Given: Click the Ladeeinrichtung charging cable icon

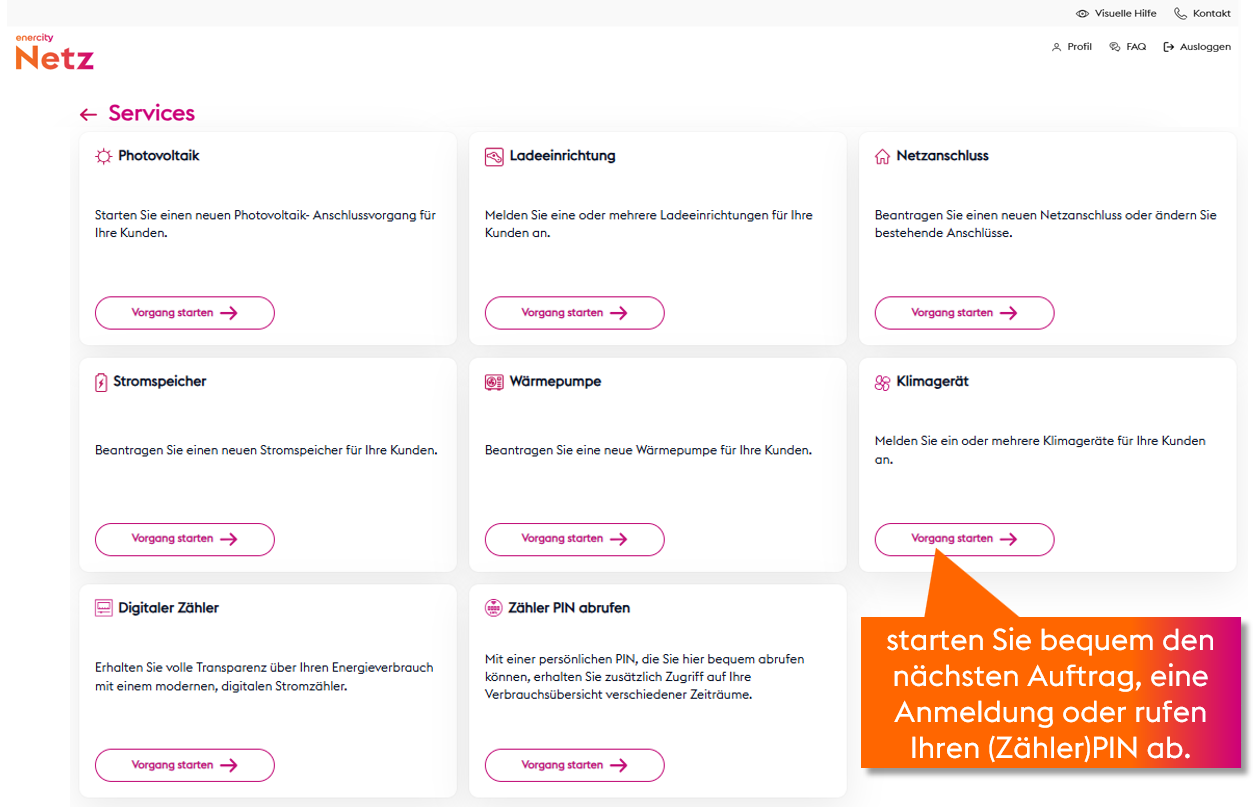Looking at the screenshot, I should 492,156.
